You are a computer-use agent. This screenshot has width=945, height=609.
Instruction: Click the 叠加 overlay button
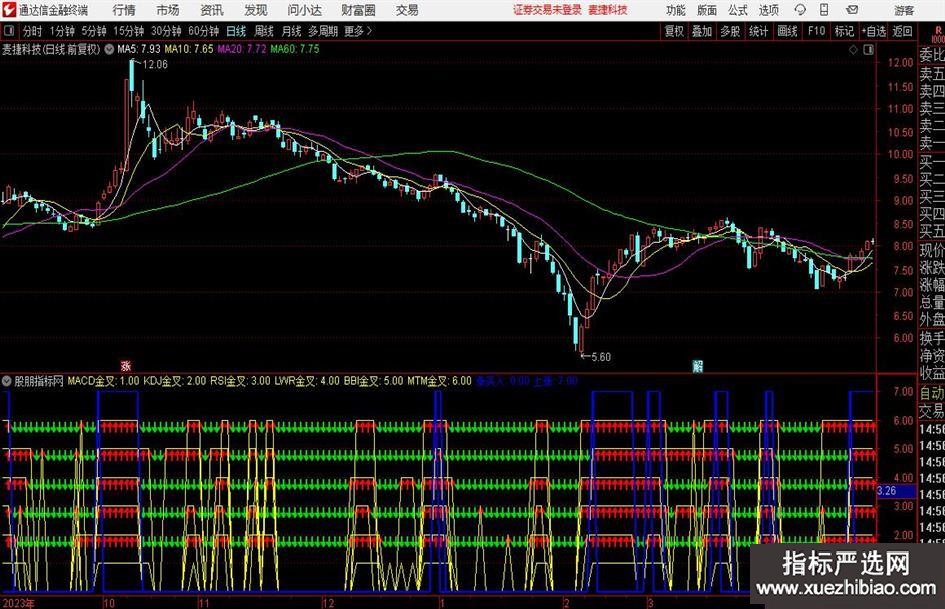click(x=702, y=31)
